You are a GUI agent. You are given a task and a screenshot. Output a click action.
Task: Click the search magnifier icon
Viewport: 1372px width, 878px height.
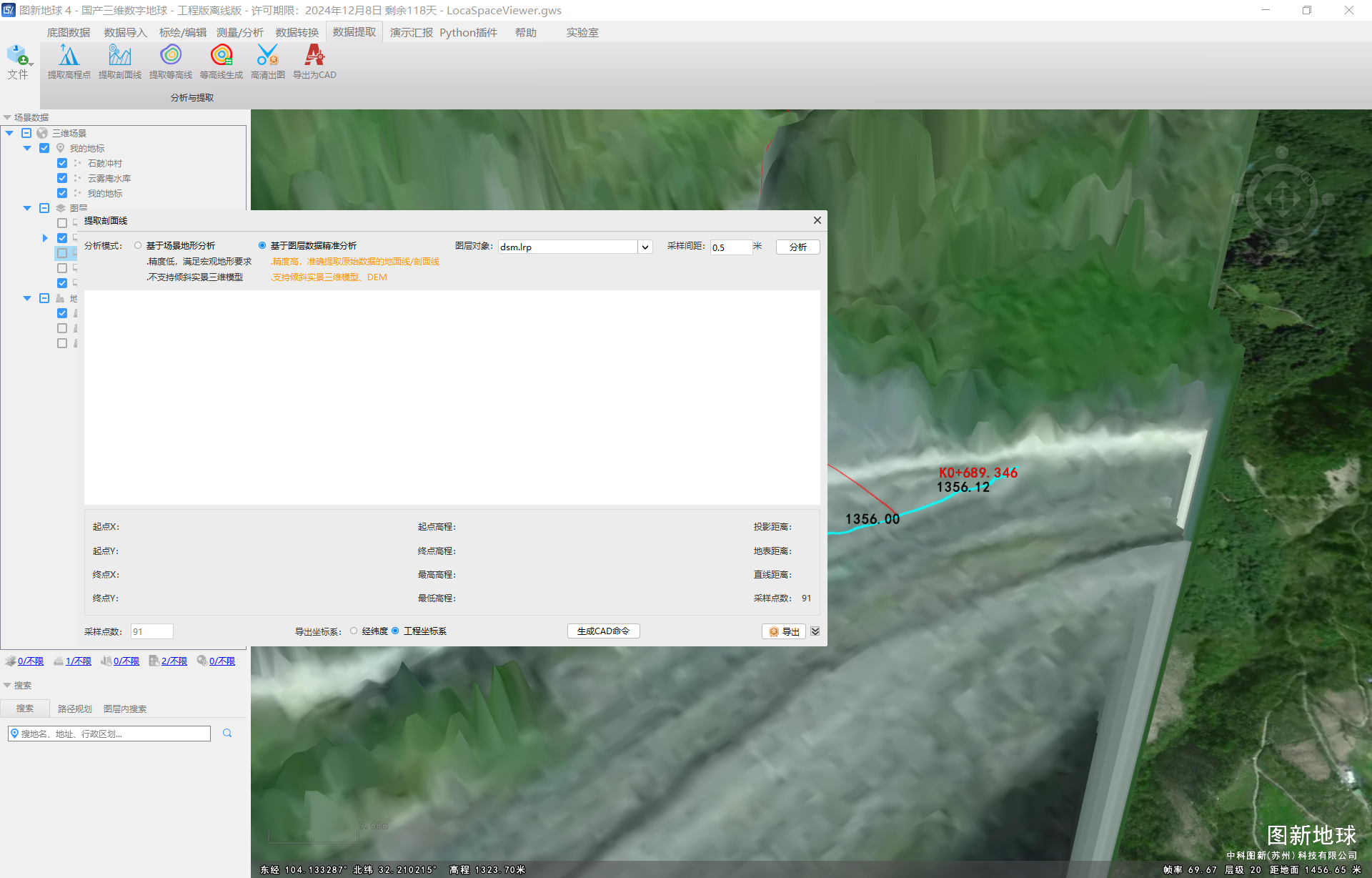coord(227,733)
